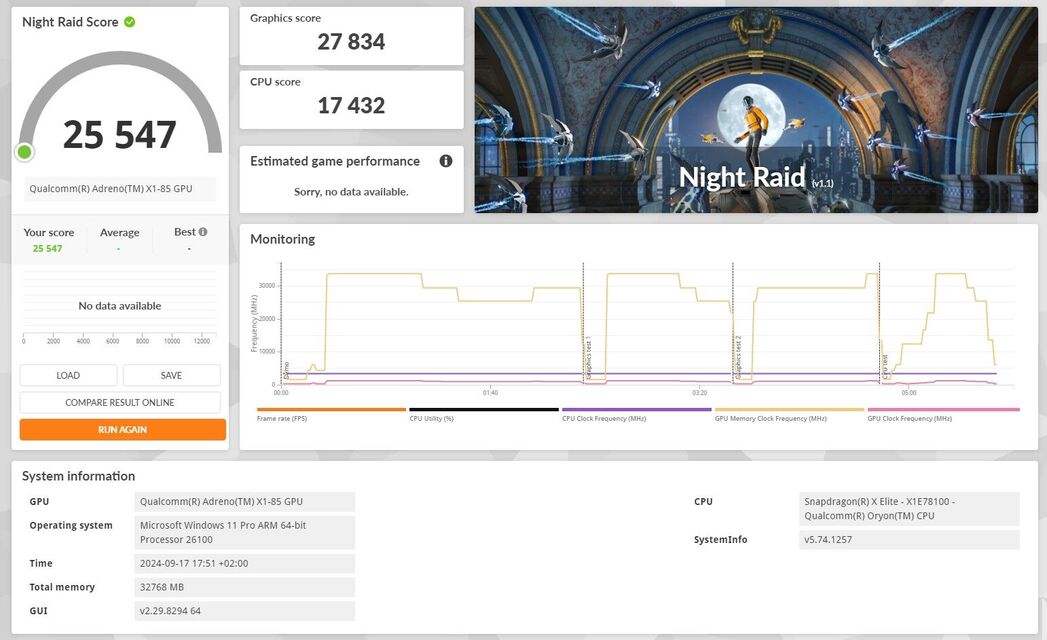Click the CPU score card
1047x640 pixels.
point(351,99)
